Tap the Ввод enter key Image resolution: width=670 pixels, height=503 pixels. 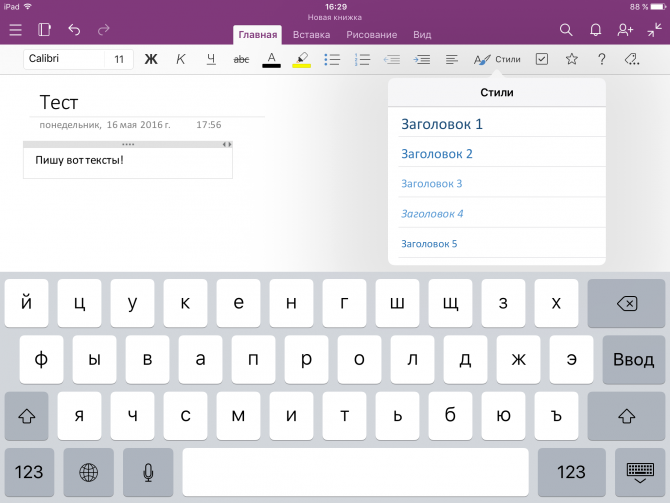tap(634, 359)
